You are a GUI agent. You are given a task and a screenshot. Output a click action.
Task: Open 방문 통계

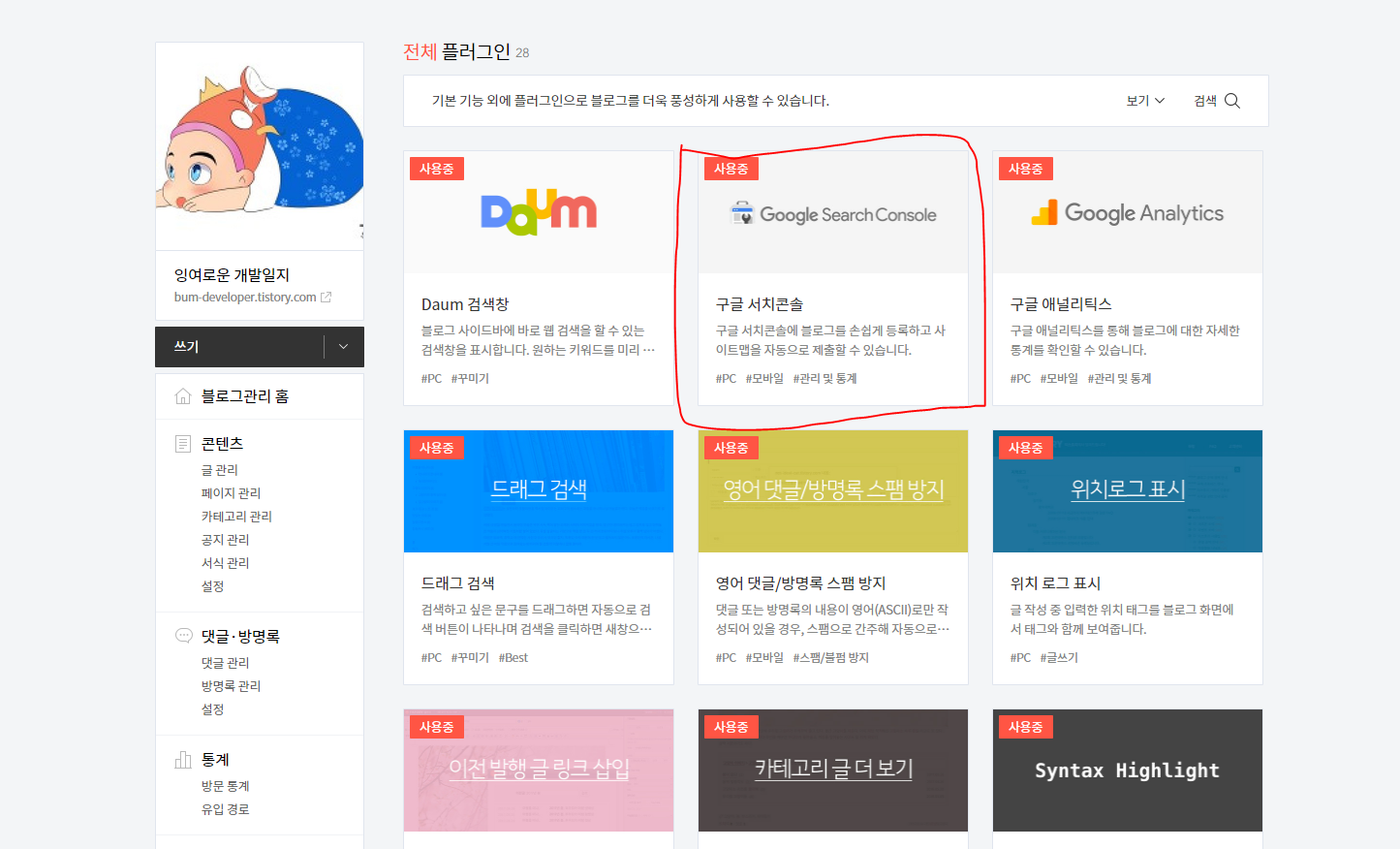click(225, 786)
